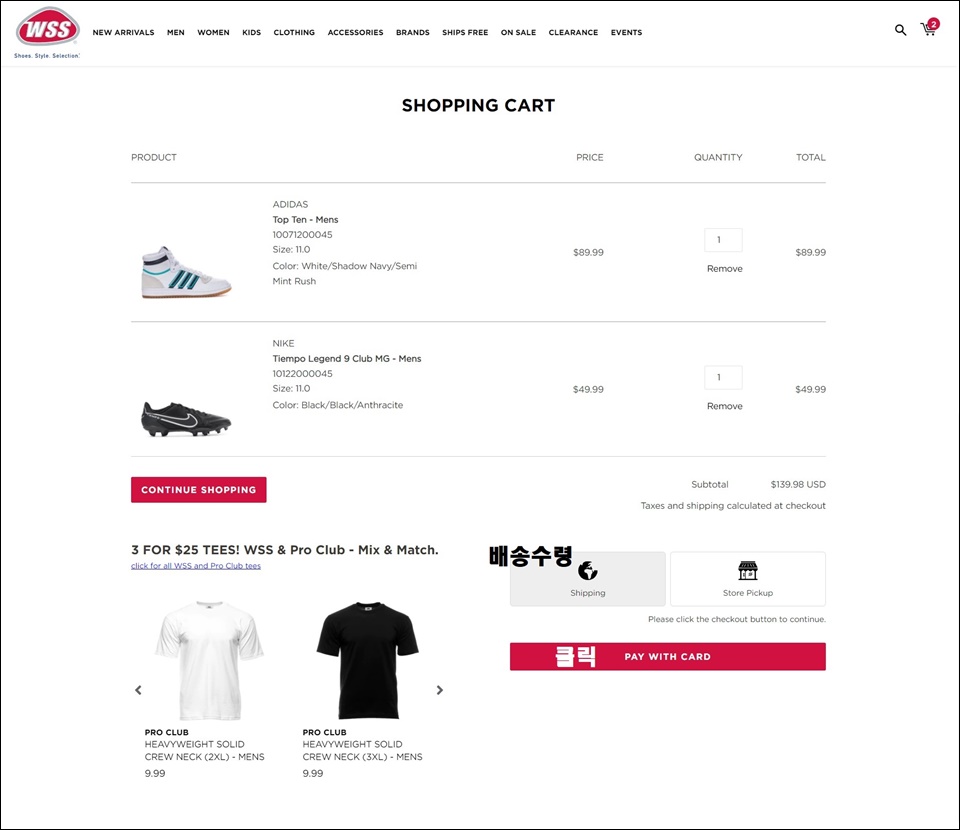This screenshot has width=960, height=830.
Task: Go to the CLEARANCE menu item
Action: [573, 32]
